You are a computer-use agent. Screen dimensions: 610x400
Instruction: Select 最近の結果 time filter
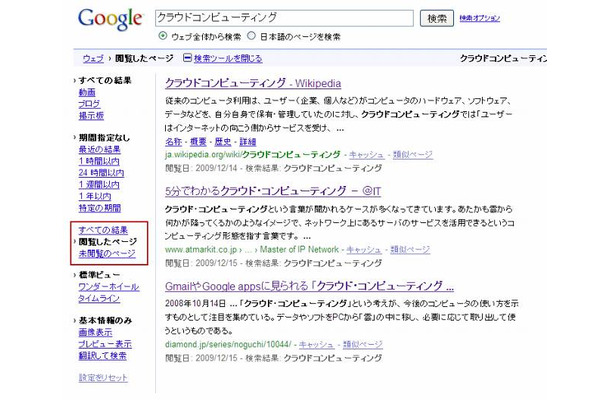100,149
